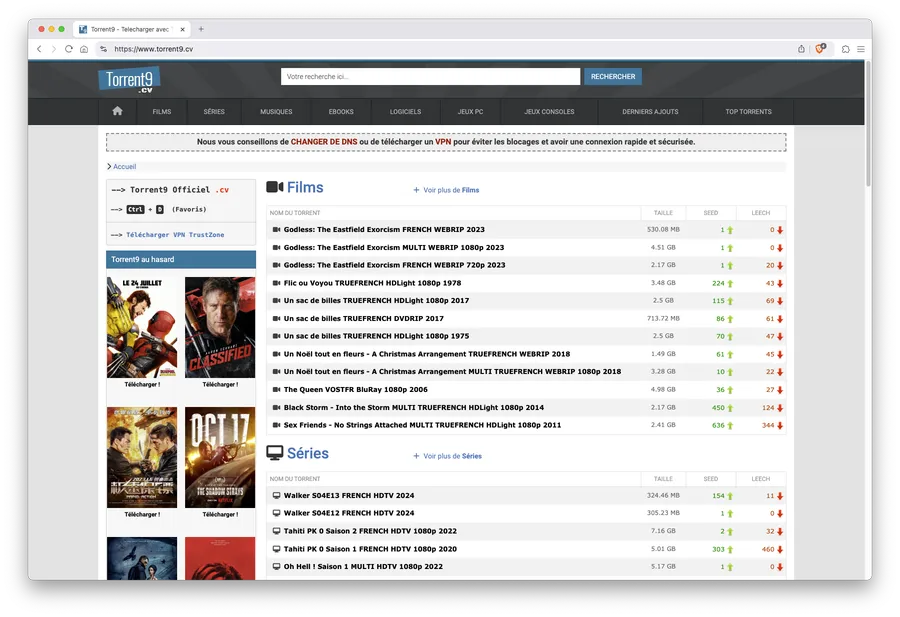
Task: Open the JEUX PC menu item
Action: [470, 112]
